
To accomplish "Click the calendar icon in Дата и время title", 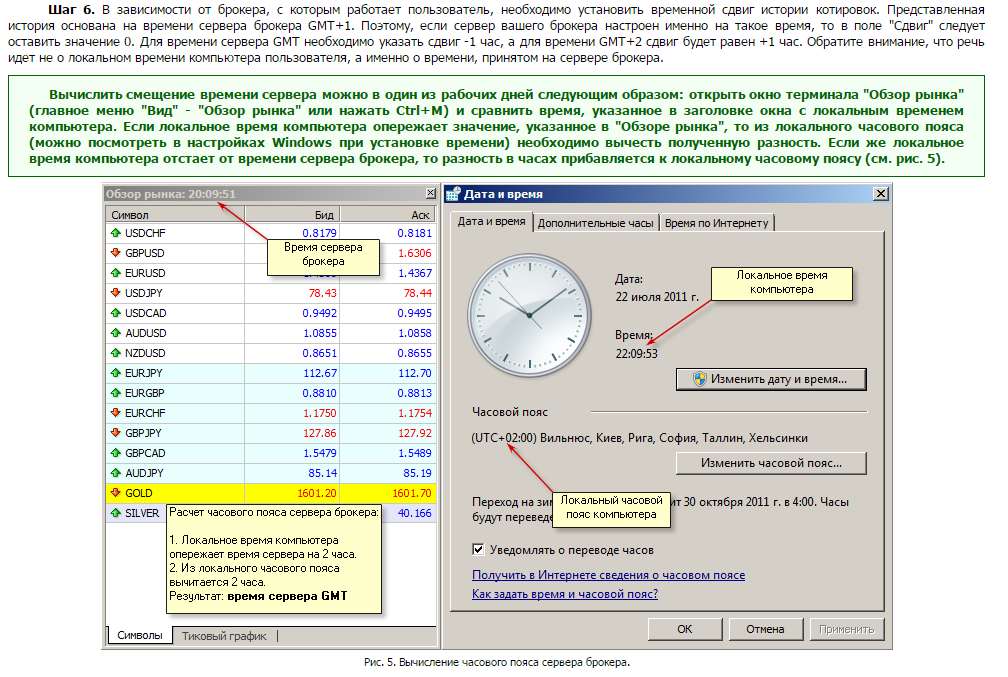I will pos(453,194).
